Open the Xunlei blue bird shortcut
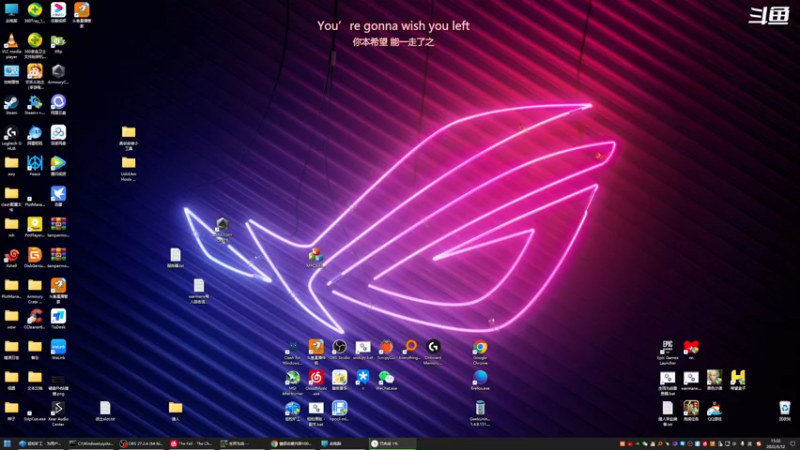 click(x=58, y=197)
